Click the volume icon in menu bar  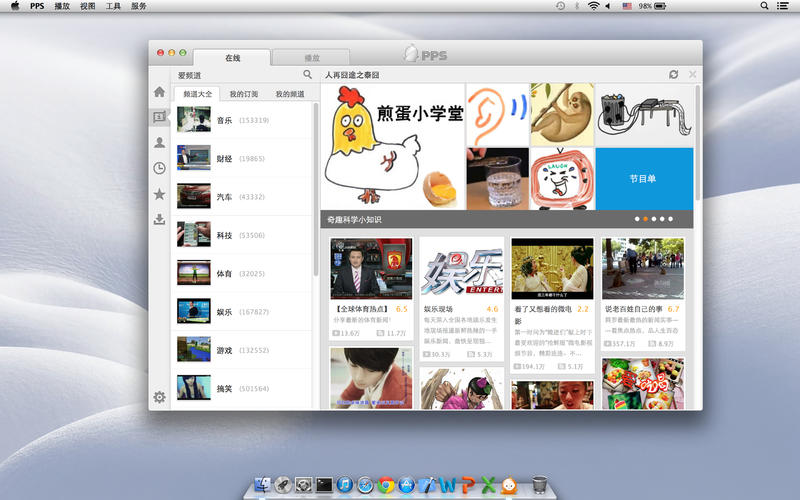click(608, 6)
